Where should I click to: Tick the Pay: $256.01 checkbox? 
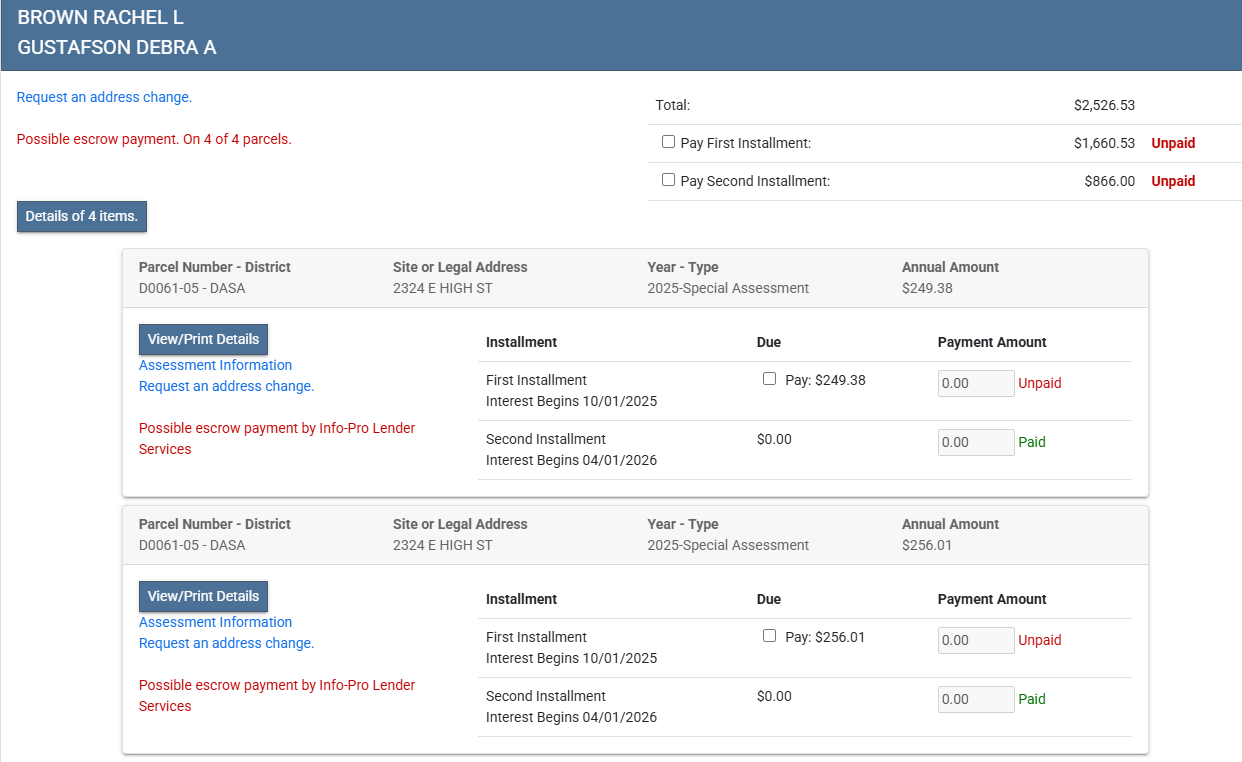coord(769,636)
